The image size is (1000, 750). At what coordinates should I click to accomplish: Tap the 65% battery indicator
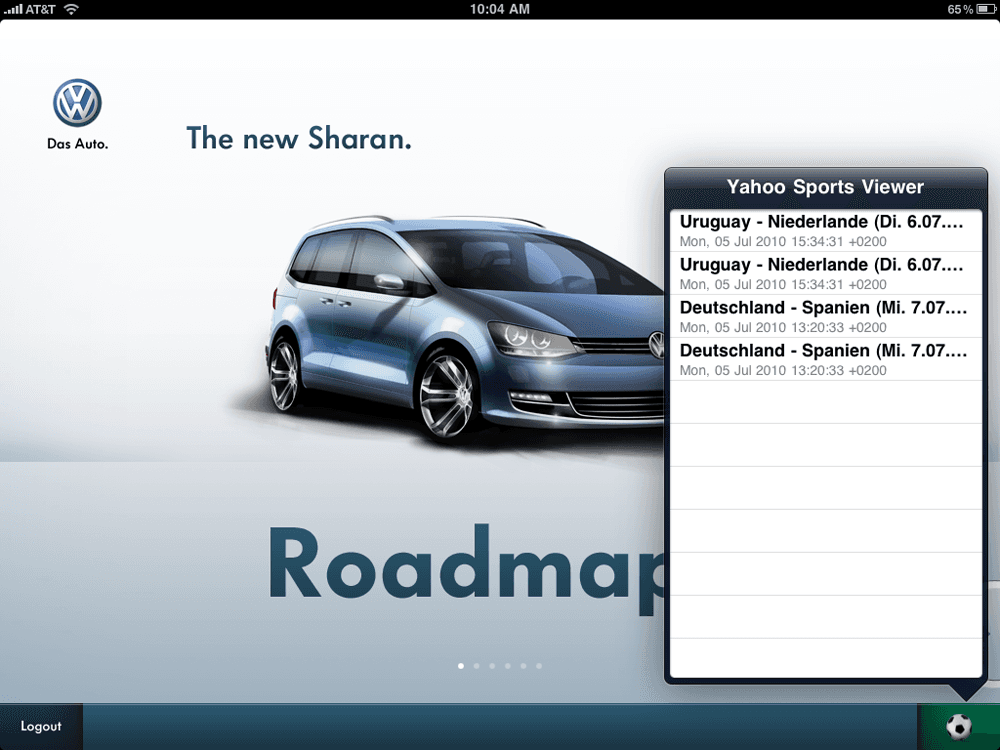[972, 9]
